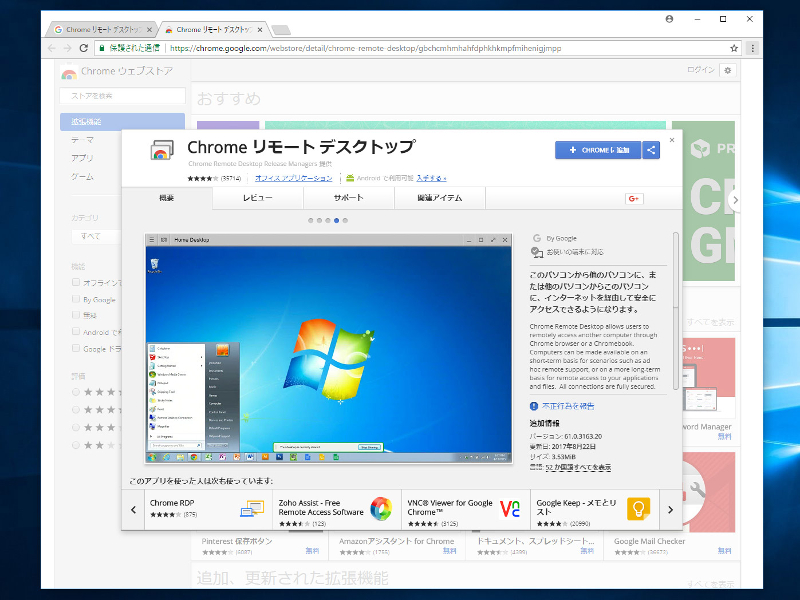Open the web store settings gear
Screen dimensions: 800x600
point(728,70)
